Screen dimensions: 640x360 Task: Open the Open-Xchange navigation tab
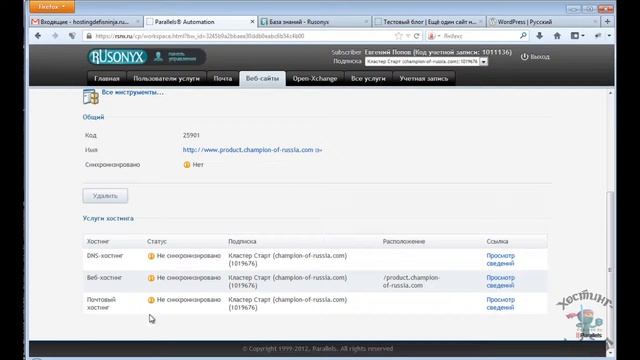coord(315,78)
